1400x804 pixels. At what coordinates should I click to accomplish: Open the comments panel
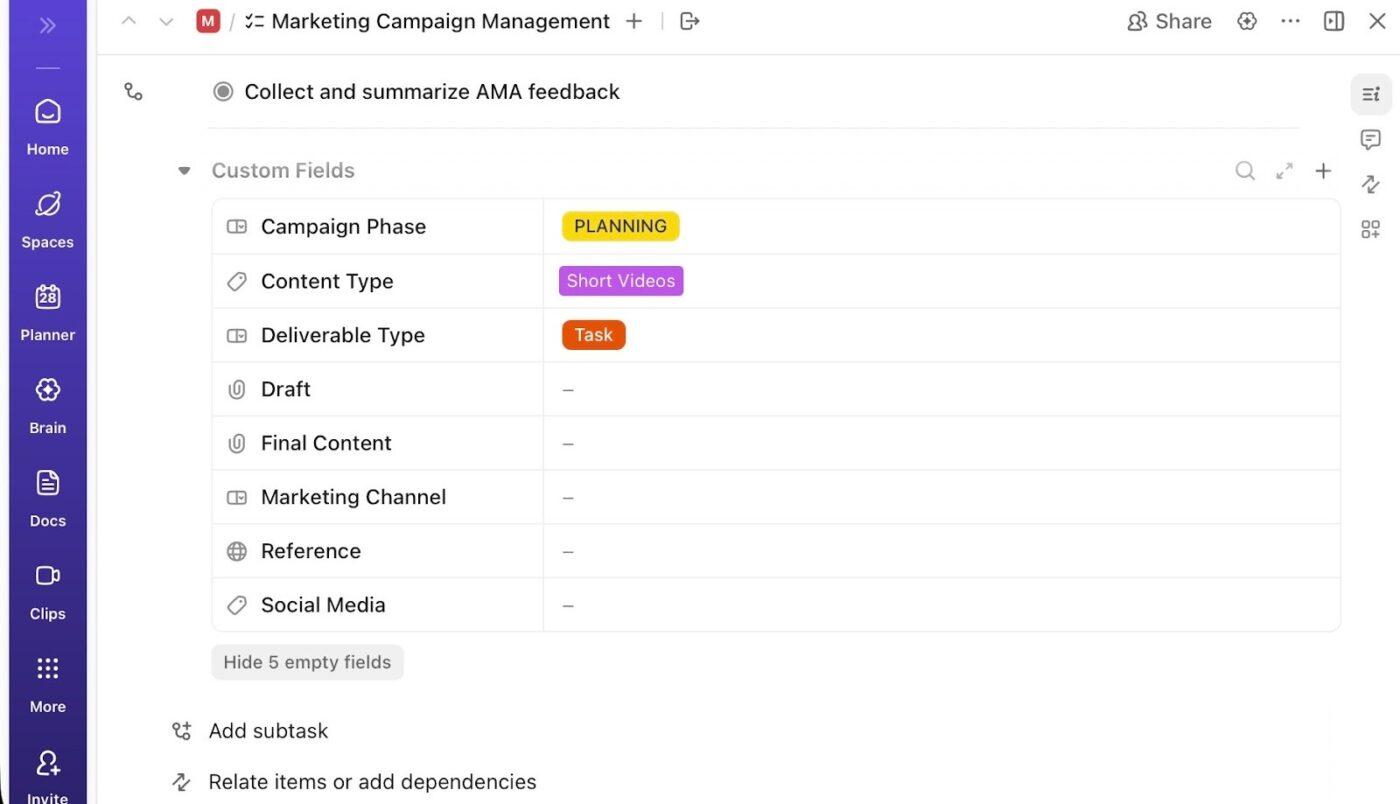[x=1370, y=139]
